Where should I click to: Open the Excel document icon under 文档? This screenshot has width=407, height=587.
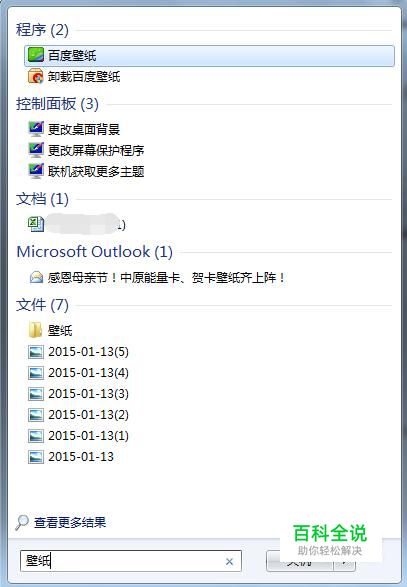click(36, 224)
